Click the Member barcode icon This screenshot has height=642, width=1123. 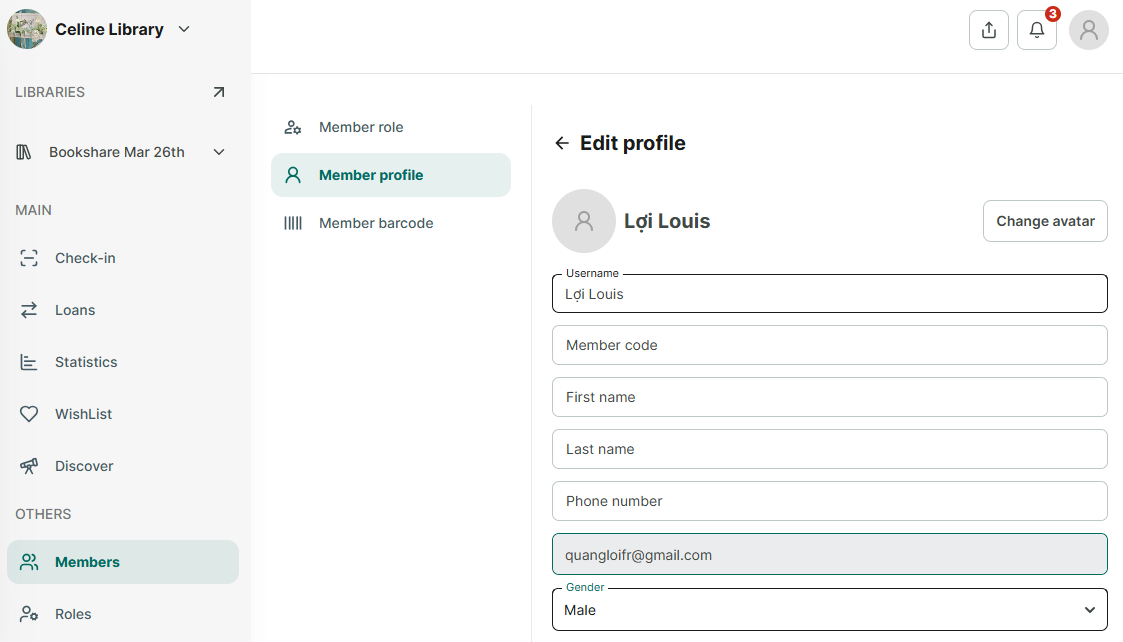(x=293, y=223)
